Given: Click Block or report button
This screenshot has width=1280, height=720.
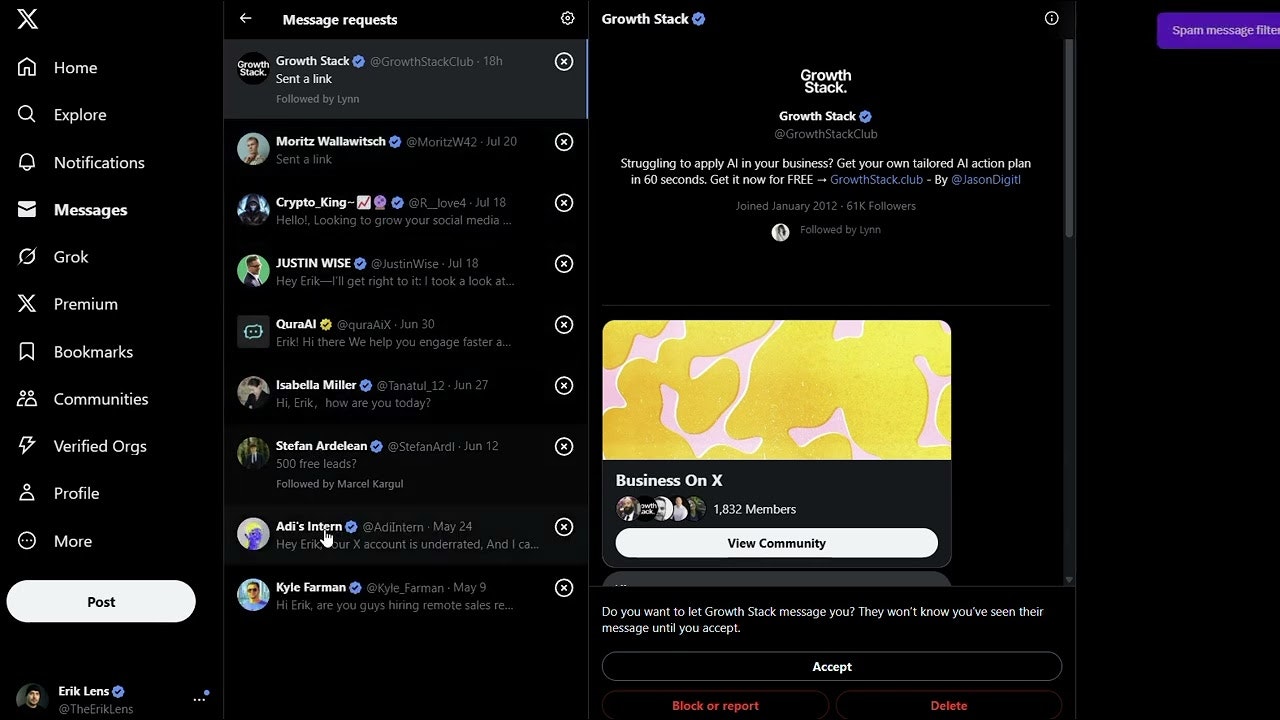Looking at the screenshot, I should coord(715,705).
